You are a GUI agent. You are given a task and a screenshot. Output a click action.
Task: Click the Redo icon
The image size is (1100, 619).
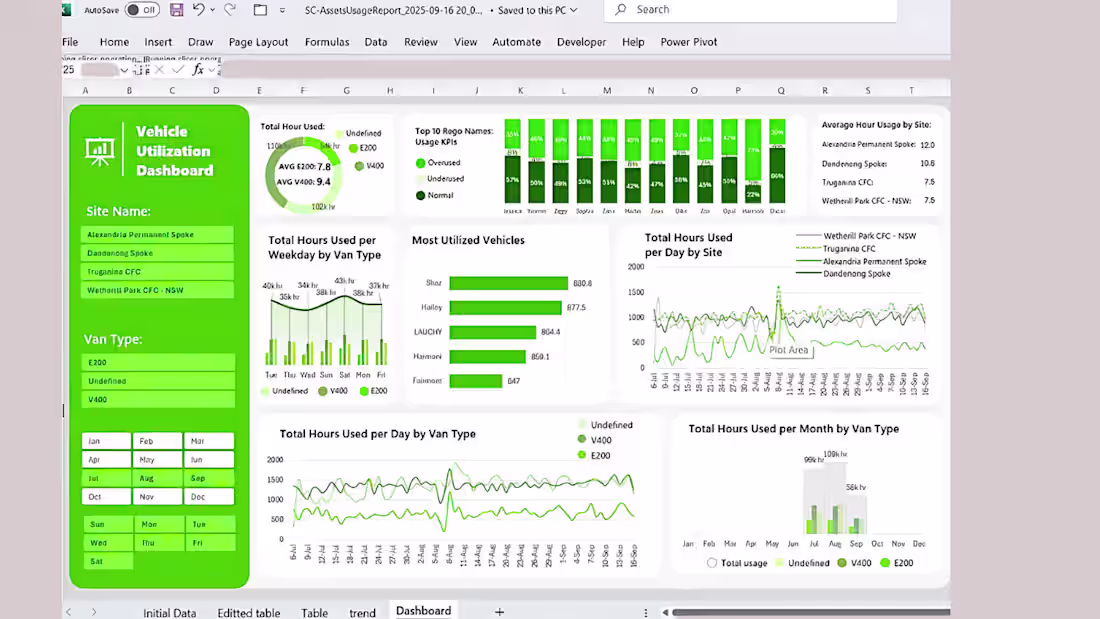point(228,10)
